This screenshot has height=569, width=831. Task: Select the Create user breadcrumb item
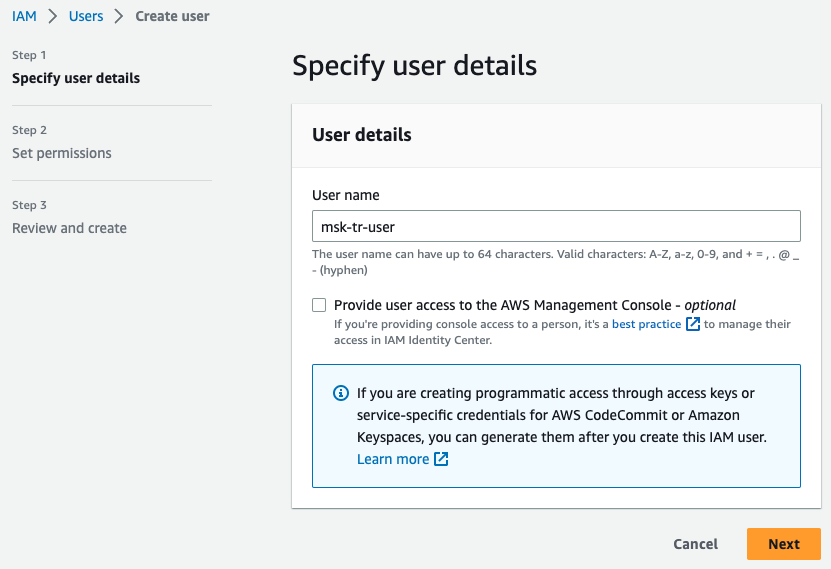(x=172, y=16)
